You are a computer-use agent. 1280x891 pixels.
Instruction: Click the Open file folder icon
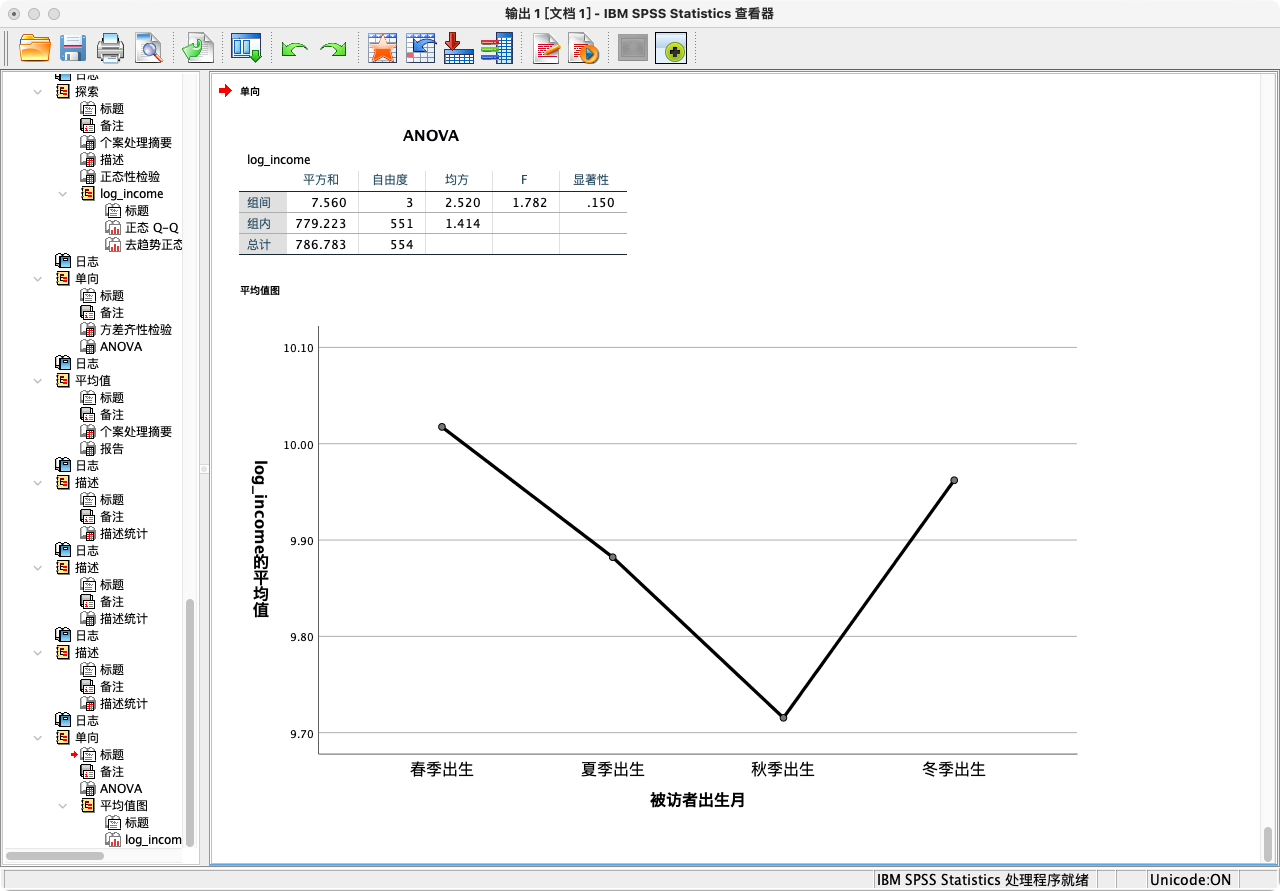click(x=35, y=48)
